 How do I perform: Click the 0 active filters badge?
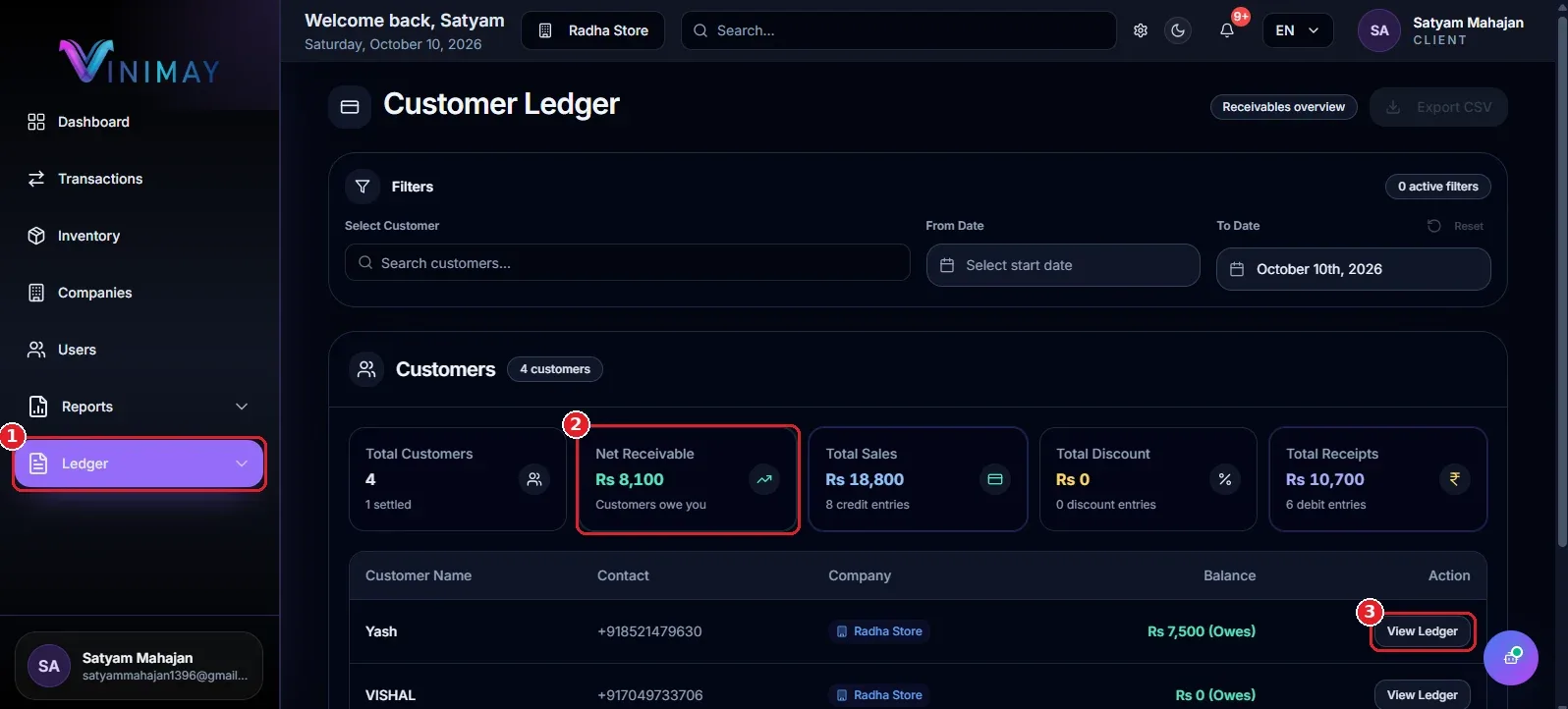coord(1437,187)
